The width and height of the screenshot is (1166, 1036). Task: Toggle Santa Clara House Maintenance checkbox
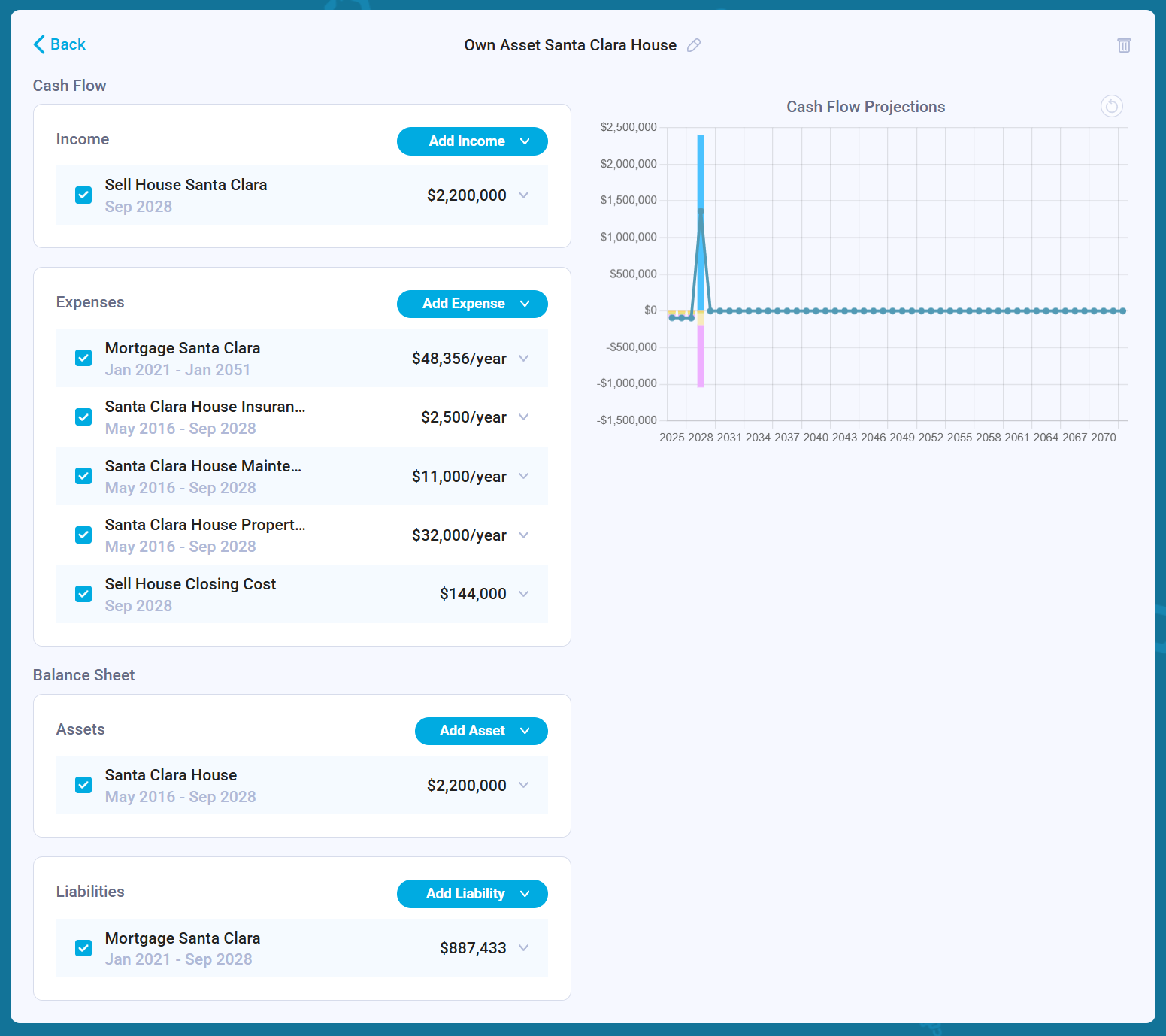(83, 476)
